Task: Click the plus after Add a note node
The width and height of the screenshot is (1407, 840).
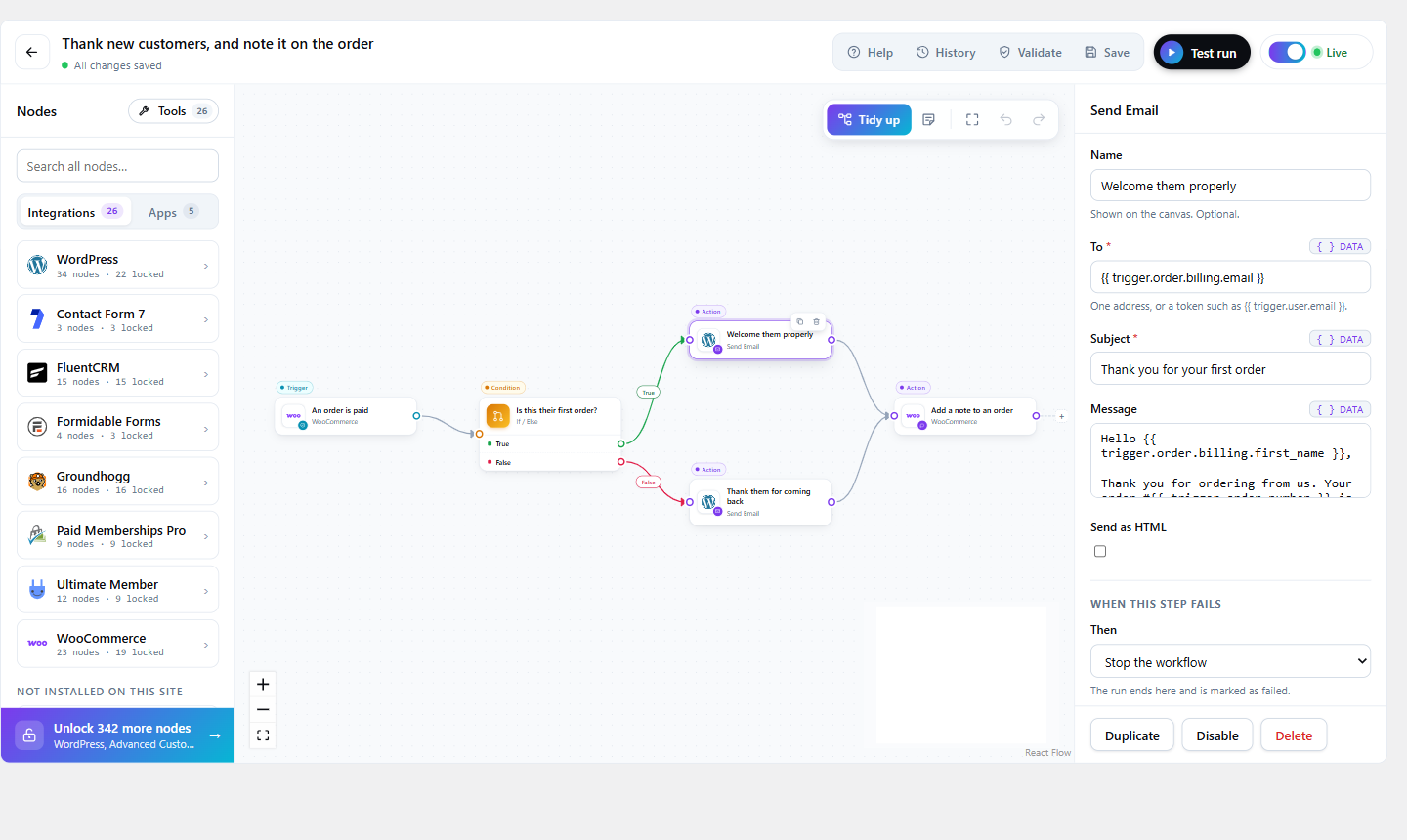Action: pyautogui.click(x=1062, y=416)
